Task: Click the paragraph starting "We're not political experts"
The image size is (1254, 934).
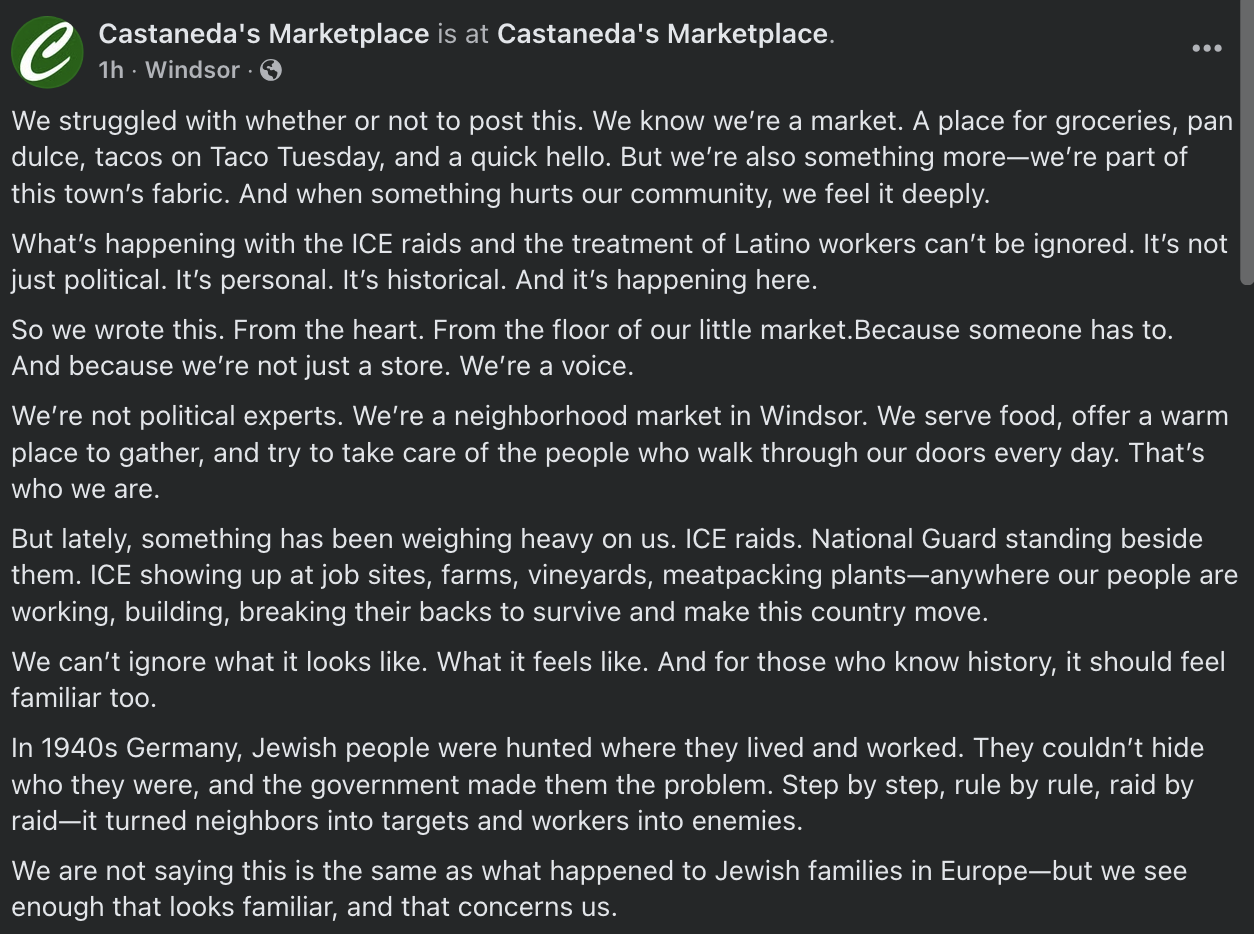Action: 620,452
